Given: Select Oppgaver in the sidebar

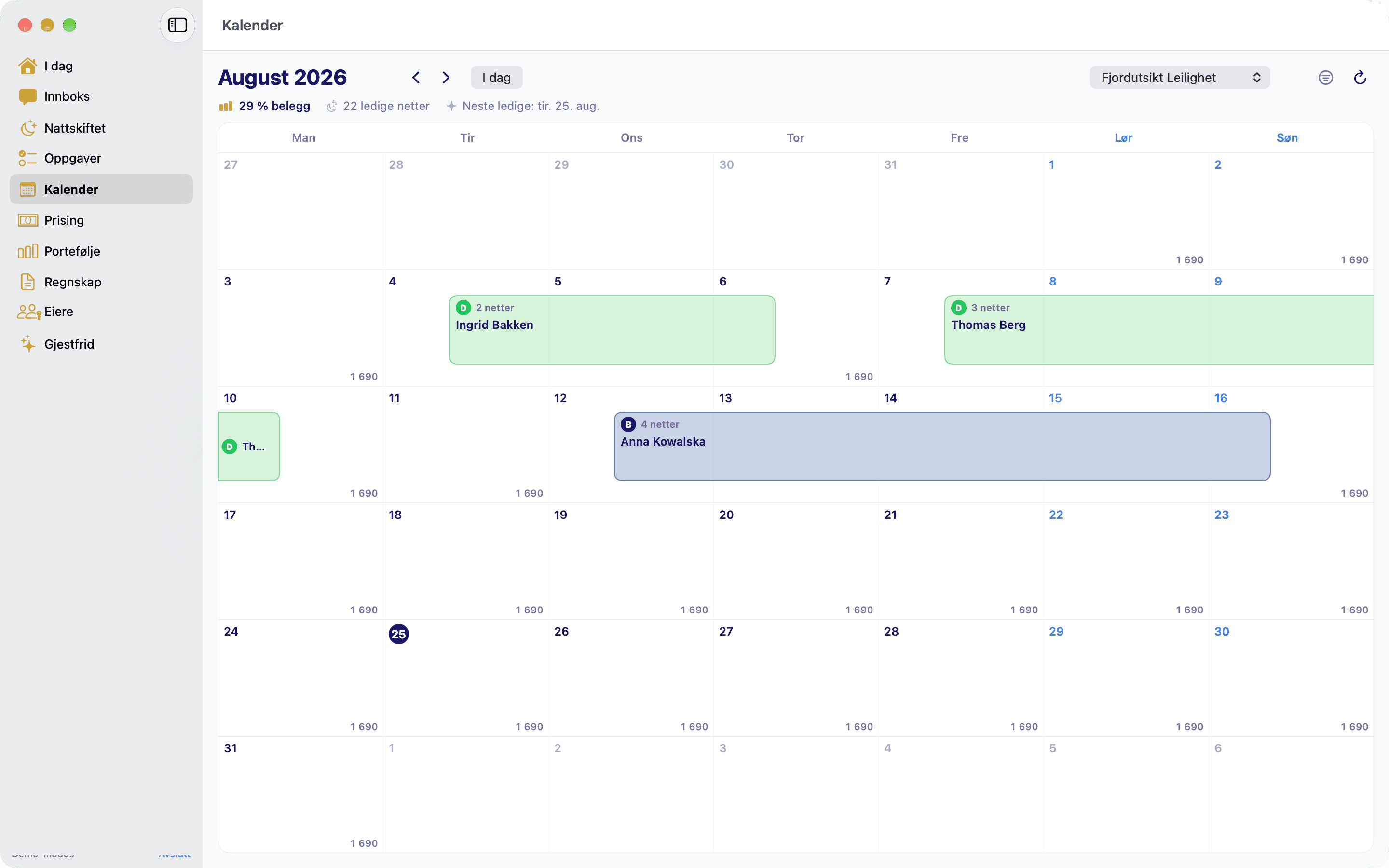Looking at the screenshot, I should tap(101, 158).
